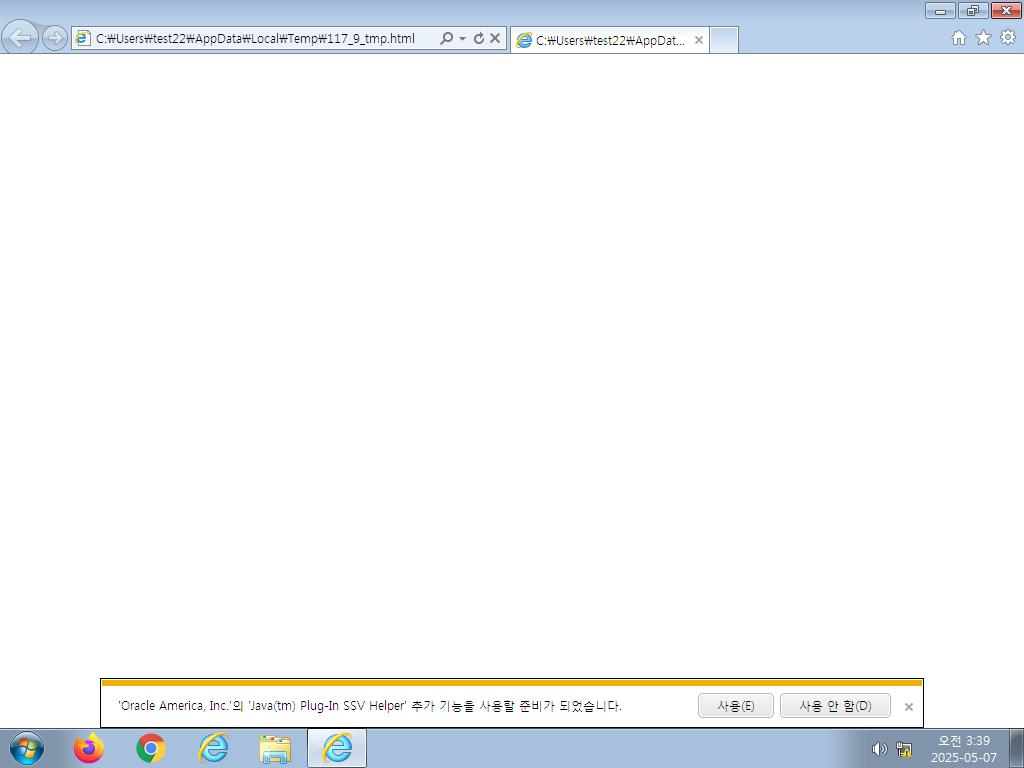Open the address bar autocomplete dropdown arrow
Screen dimensions: 1024x768
click(x=462, y=39)
